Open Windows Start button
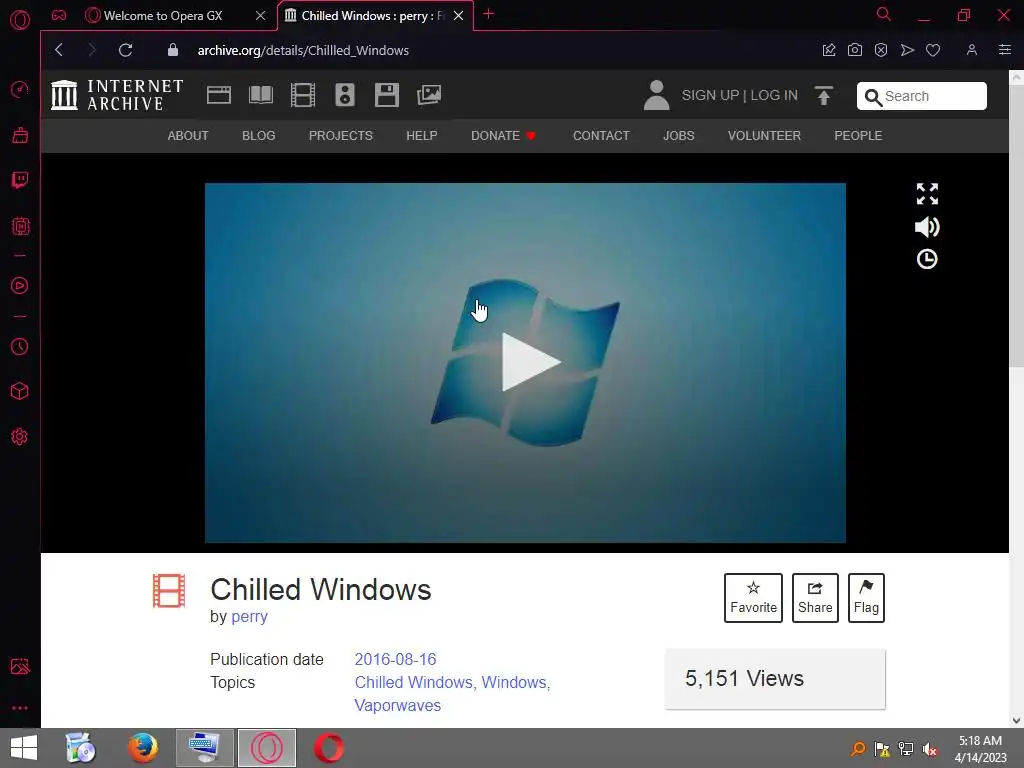 (x=24, y=748)
